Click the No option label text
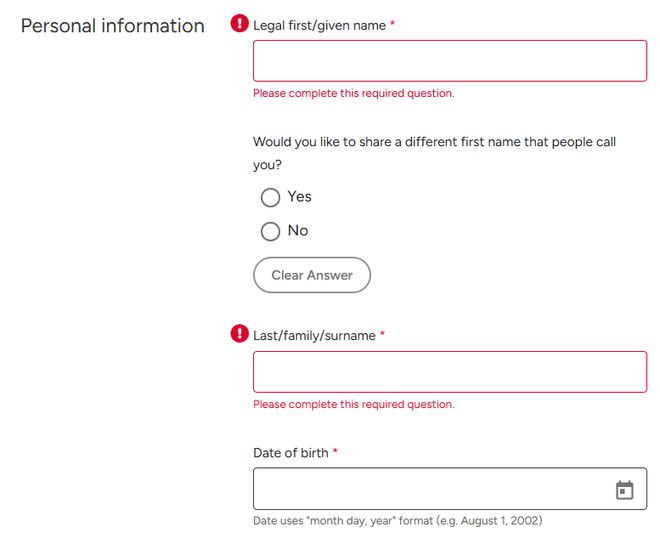The width and height of the screenshot is (660, 544). (297, 231)
